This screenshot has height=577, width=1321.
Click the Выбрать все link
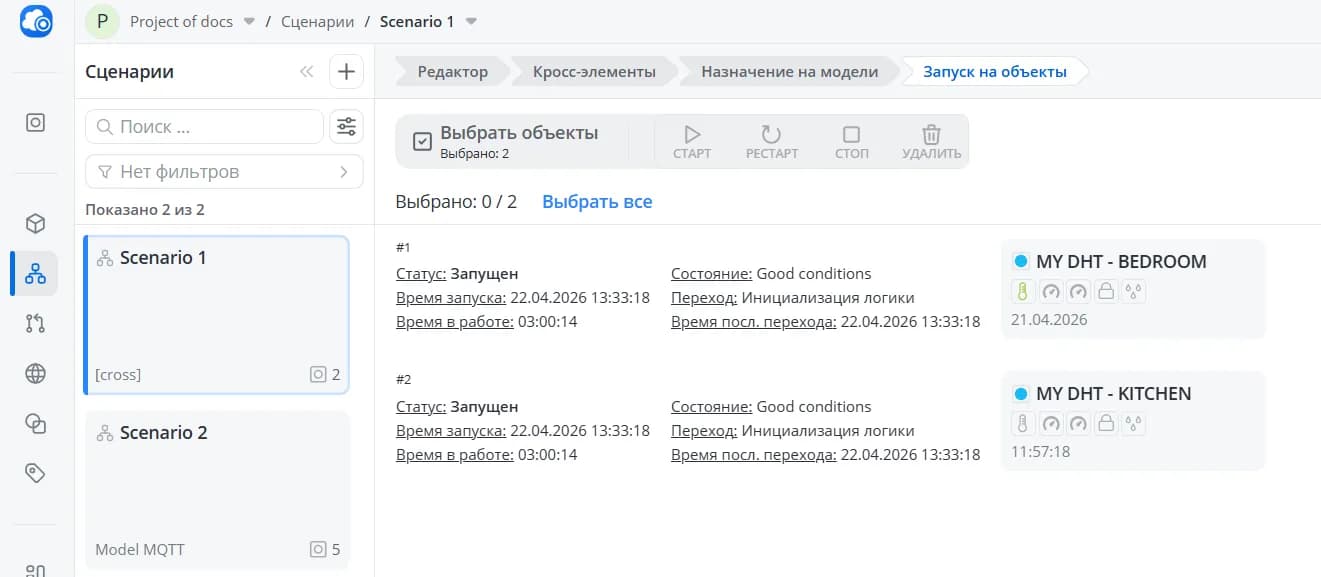597,202
